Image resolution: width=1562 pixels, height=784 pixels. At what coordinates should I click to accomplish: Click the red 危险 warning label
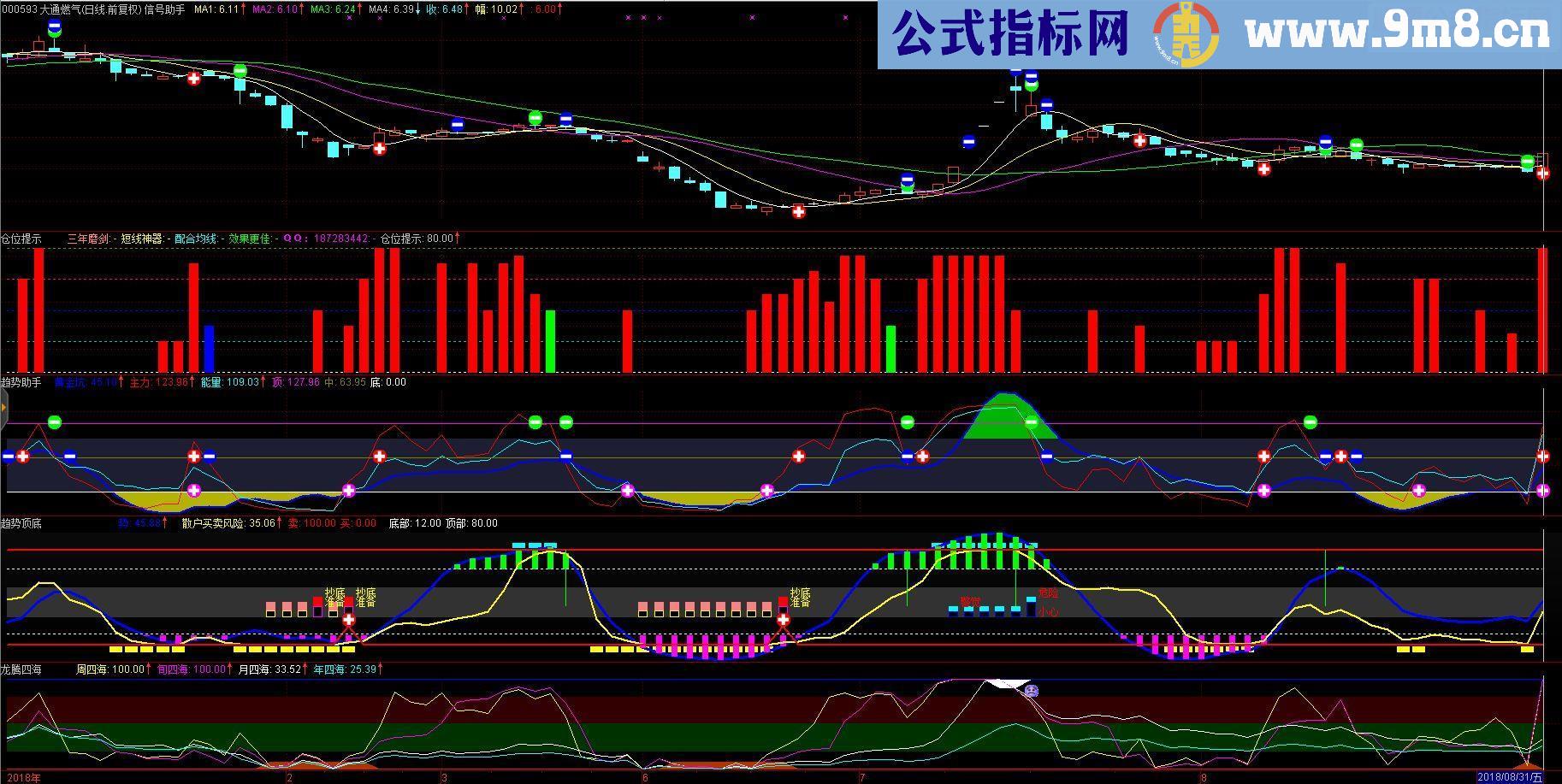click(1048, 592)
